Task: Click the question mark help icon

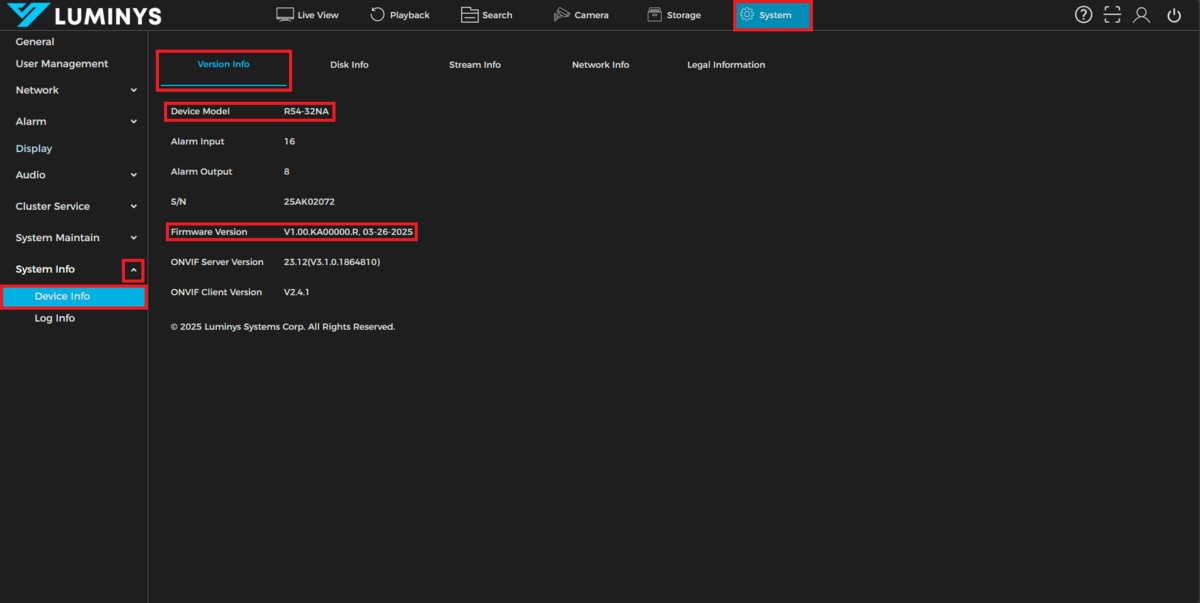Action: [1083, 15]
